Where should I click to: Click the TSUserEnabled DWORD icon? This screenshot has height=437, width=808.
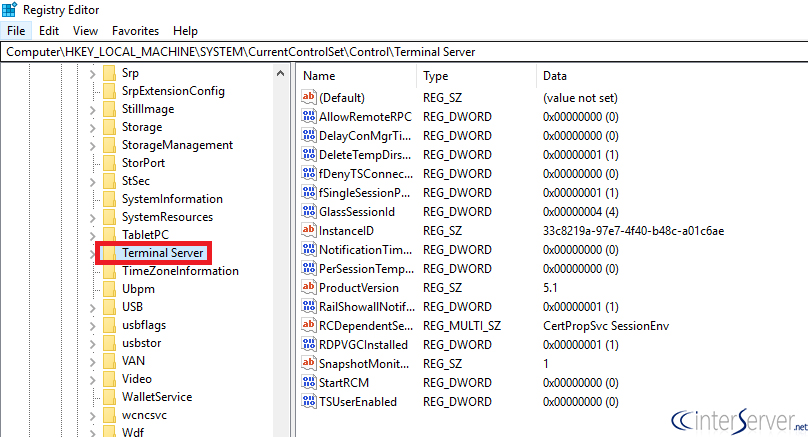tap(309, 401)
